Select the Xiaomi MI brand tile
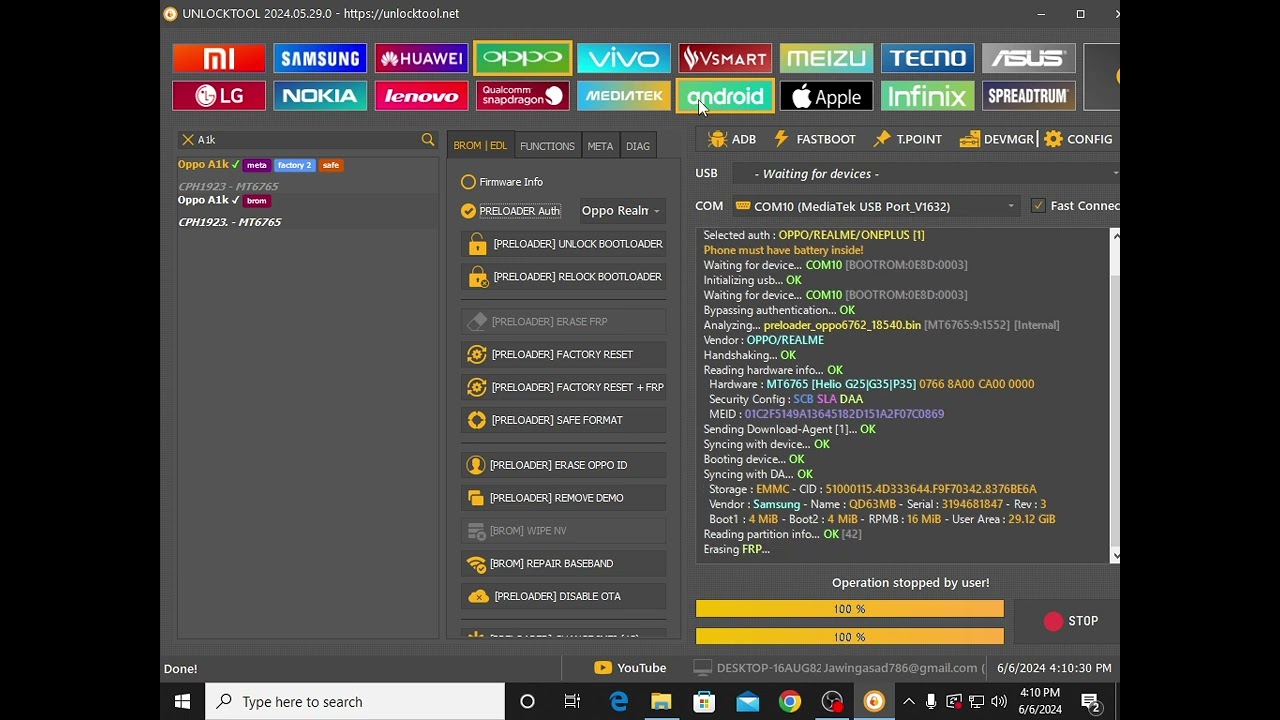 point(219,58)
